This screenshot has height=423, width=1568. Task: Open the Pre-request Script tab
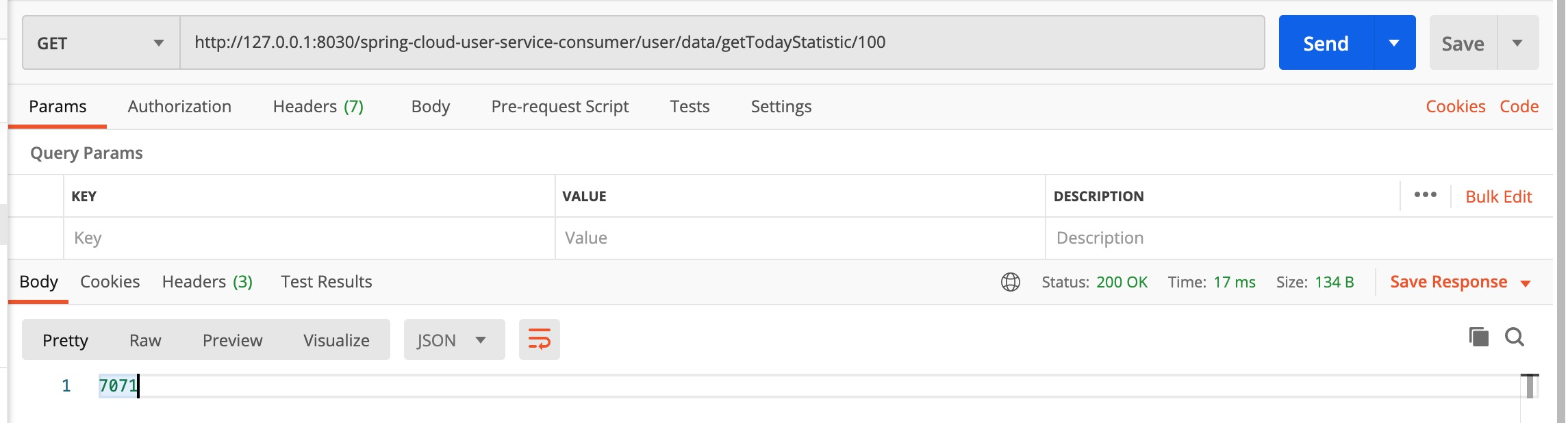click(x=559, y=107)
